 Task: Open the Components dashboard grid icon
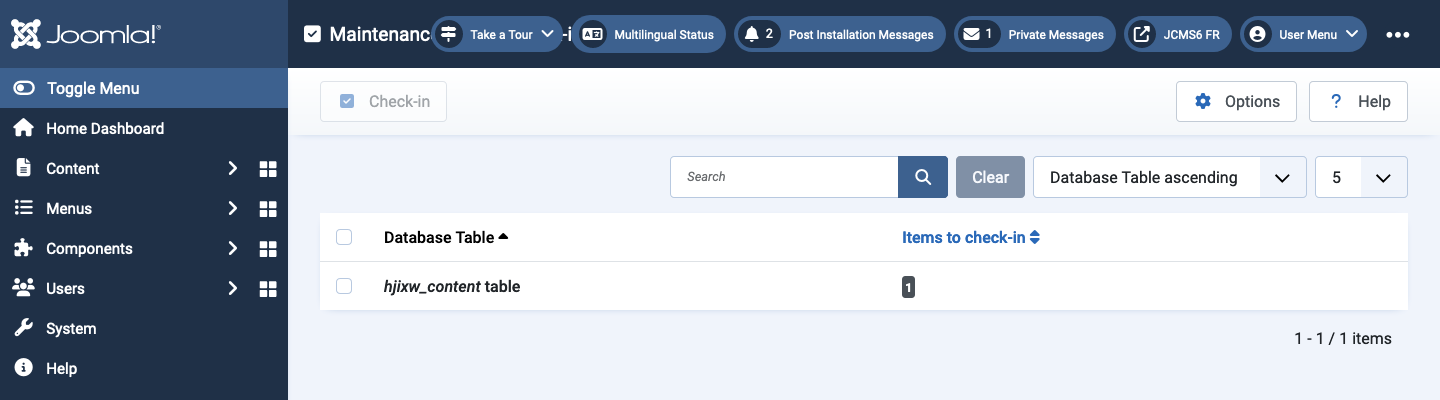[x=268, y=249]
